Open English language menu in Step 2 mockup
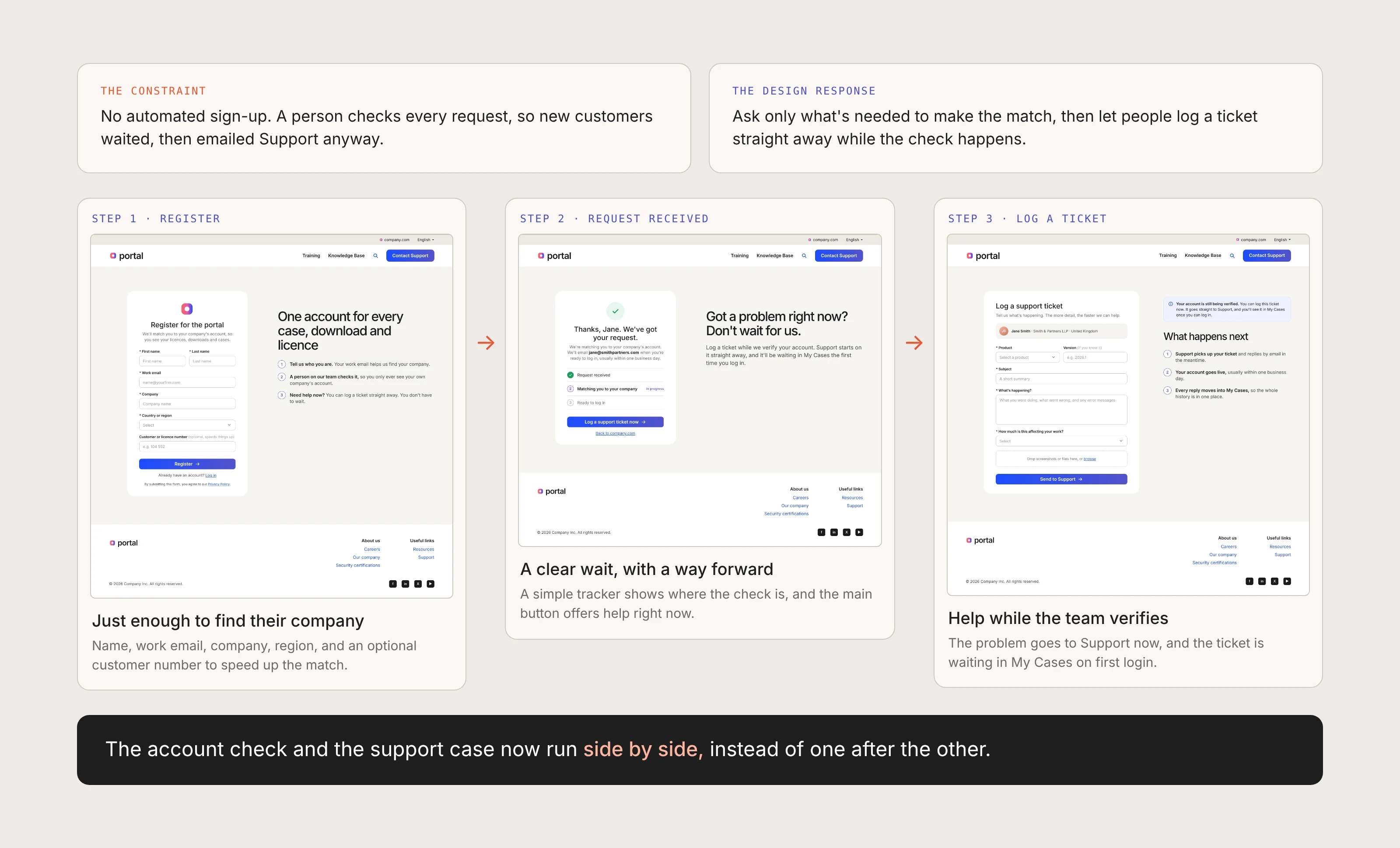 [854, 240]
